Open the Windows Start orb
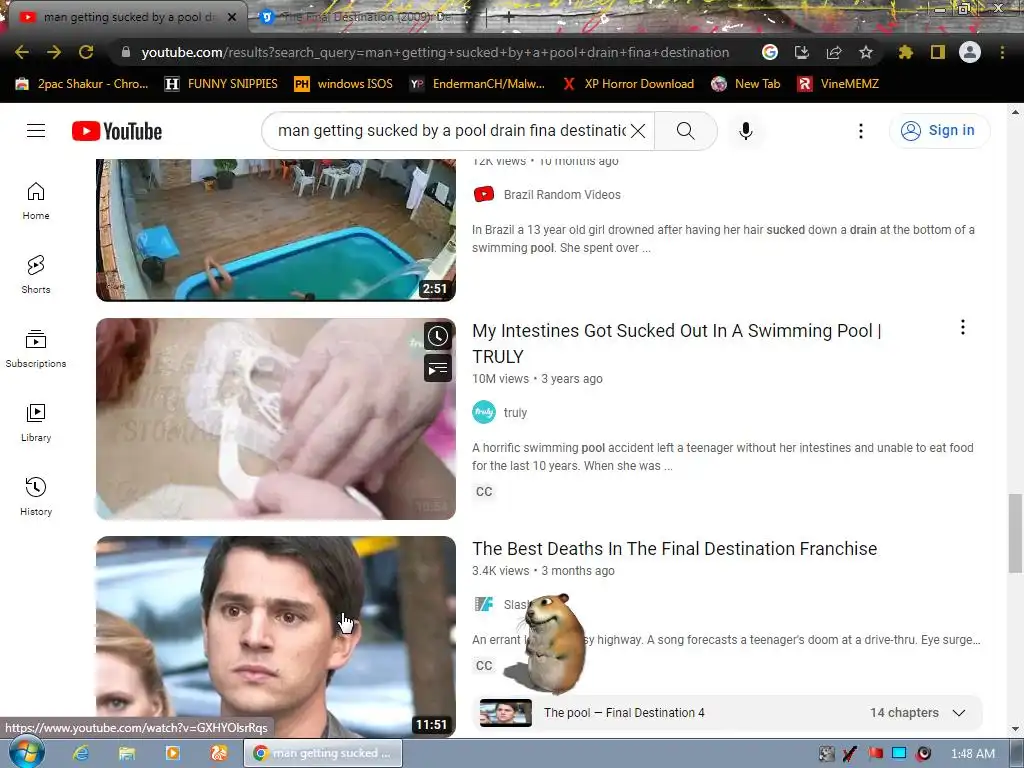 (27, 753)
